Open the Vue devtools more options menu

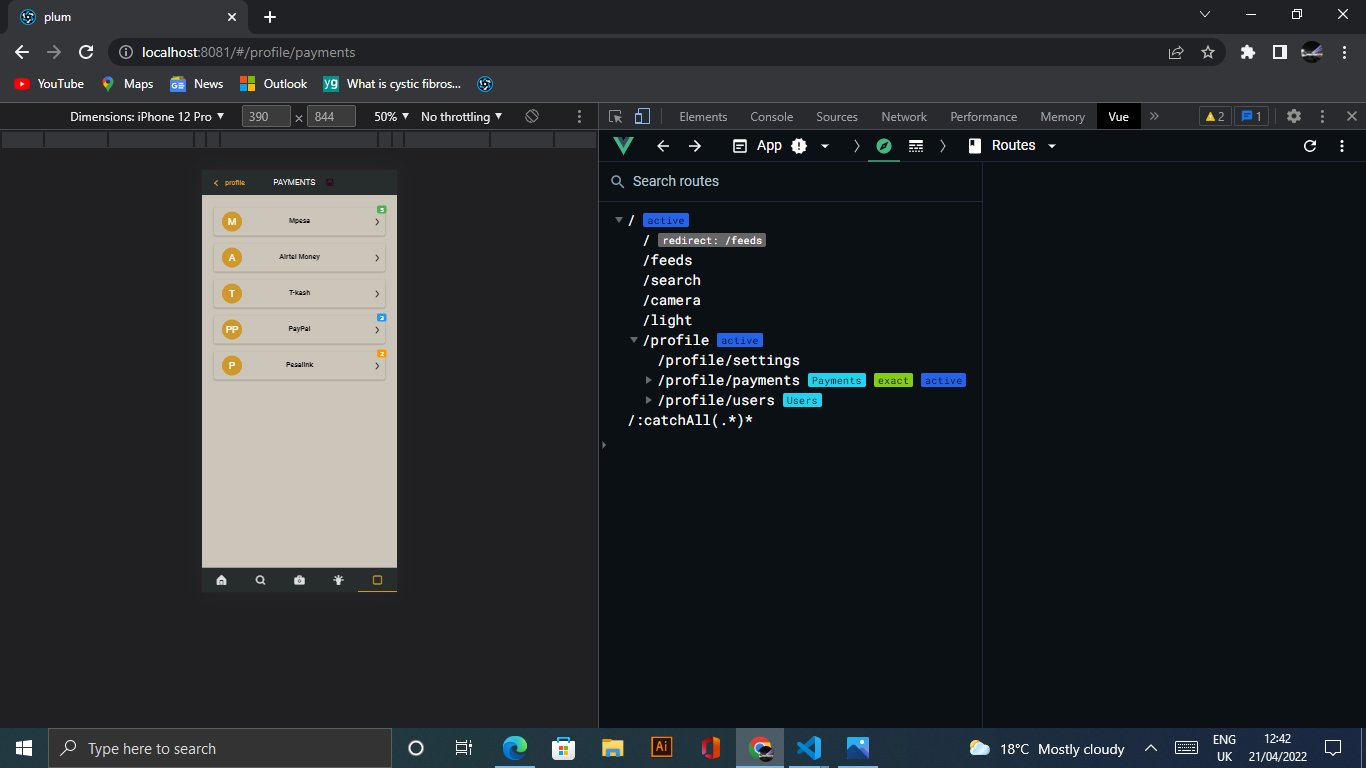1342,146
